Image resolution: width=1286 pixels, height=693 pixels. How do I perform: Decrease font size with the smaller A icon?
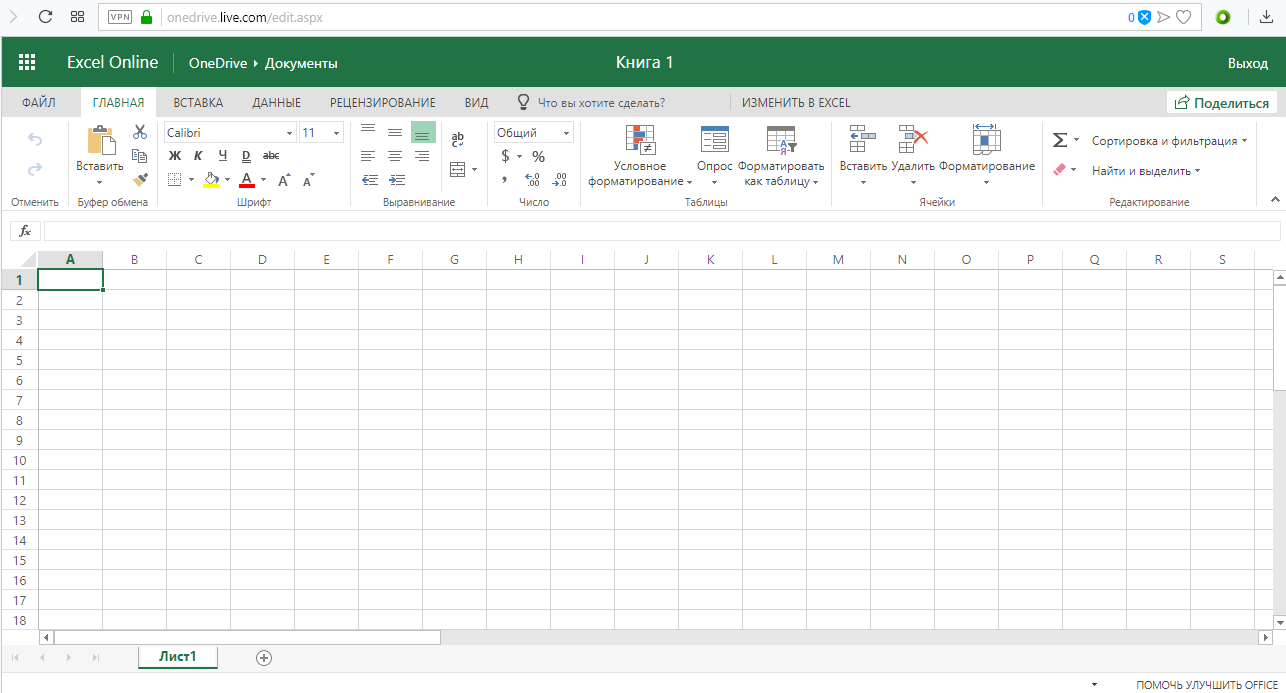point(309,180)
